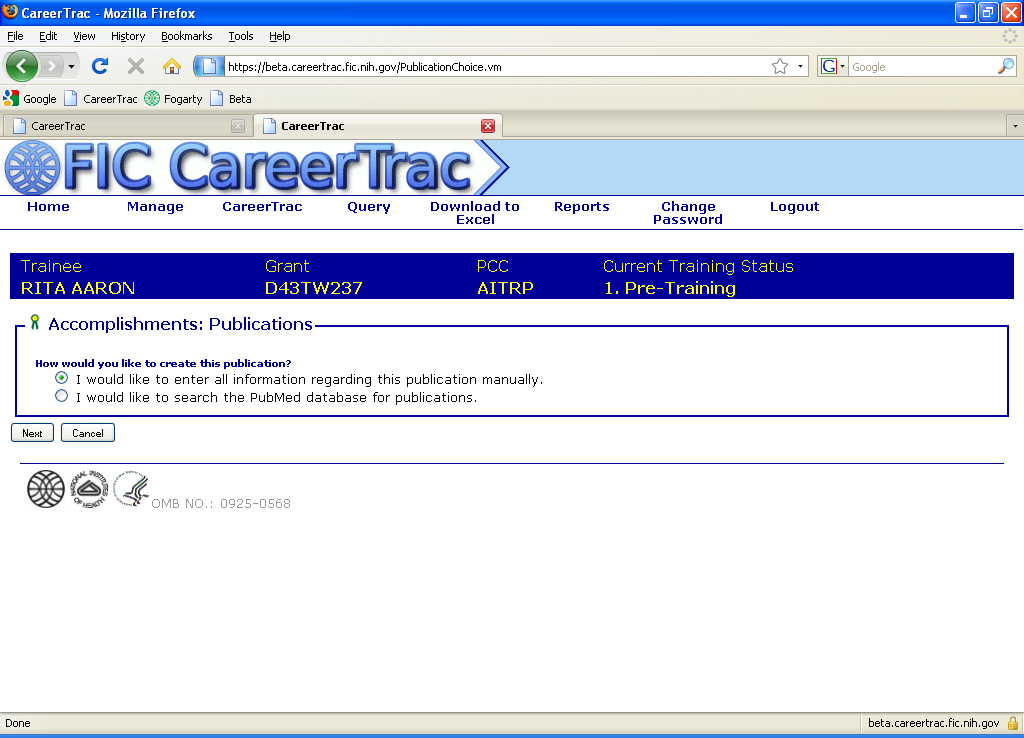Open the Fogarty bookmark in bookmarks toolbar
The width and height of the screenshot is (1024, 738).
pyautogui.click(x=174, y=99)
